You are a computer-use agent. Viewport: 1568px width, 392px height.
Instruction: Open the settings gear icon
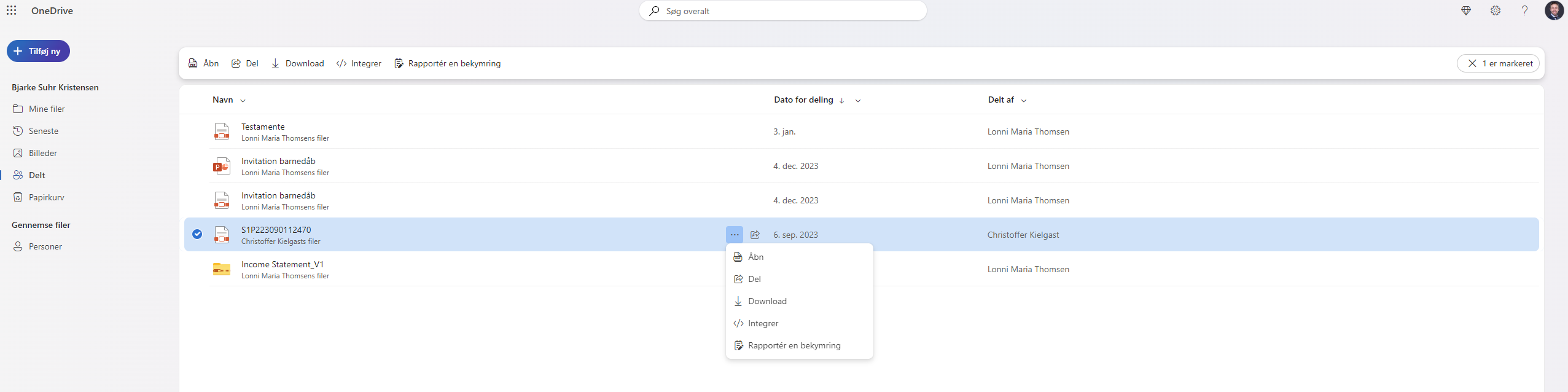click(1496, 10)
